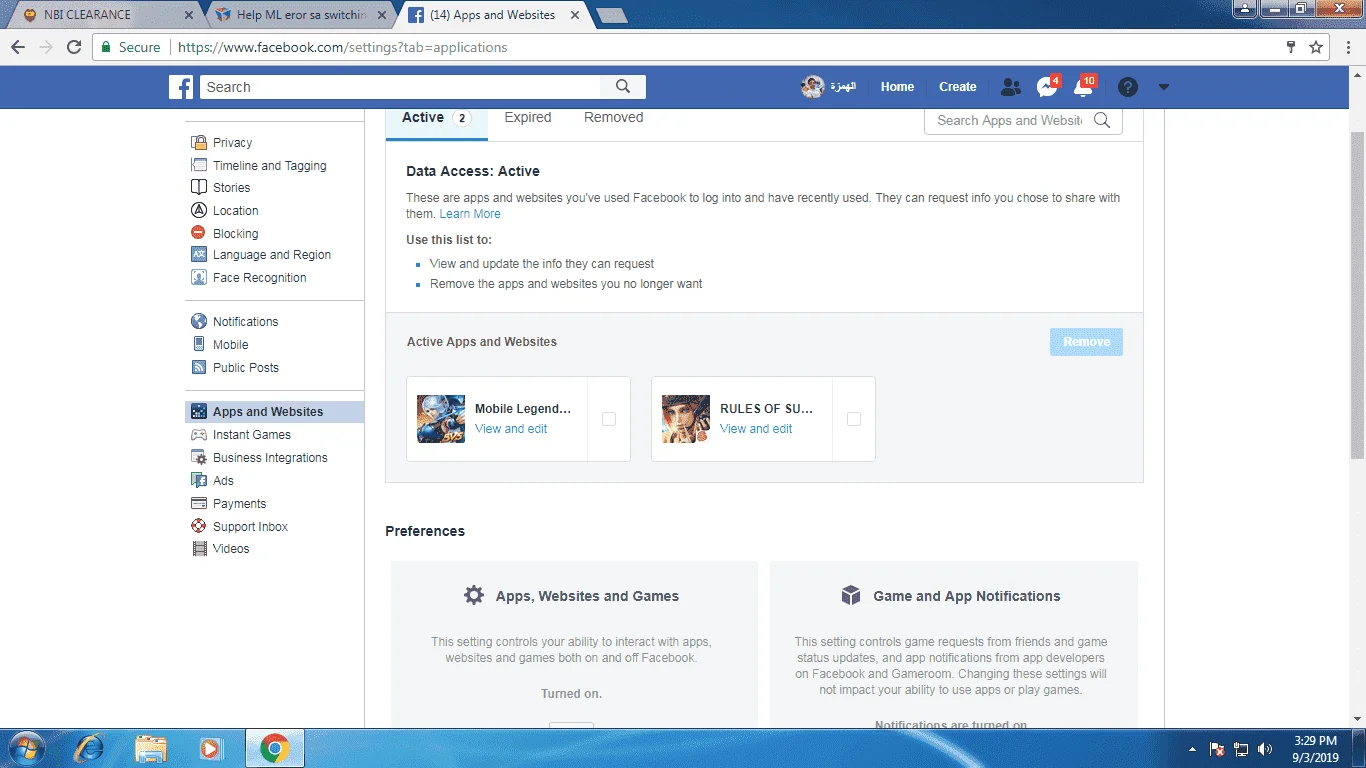The height and width of the screenshot is (768, 1366).
Task: Click the Mobile Legends app thumbnail
Action: (x=441, y=419)
